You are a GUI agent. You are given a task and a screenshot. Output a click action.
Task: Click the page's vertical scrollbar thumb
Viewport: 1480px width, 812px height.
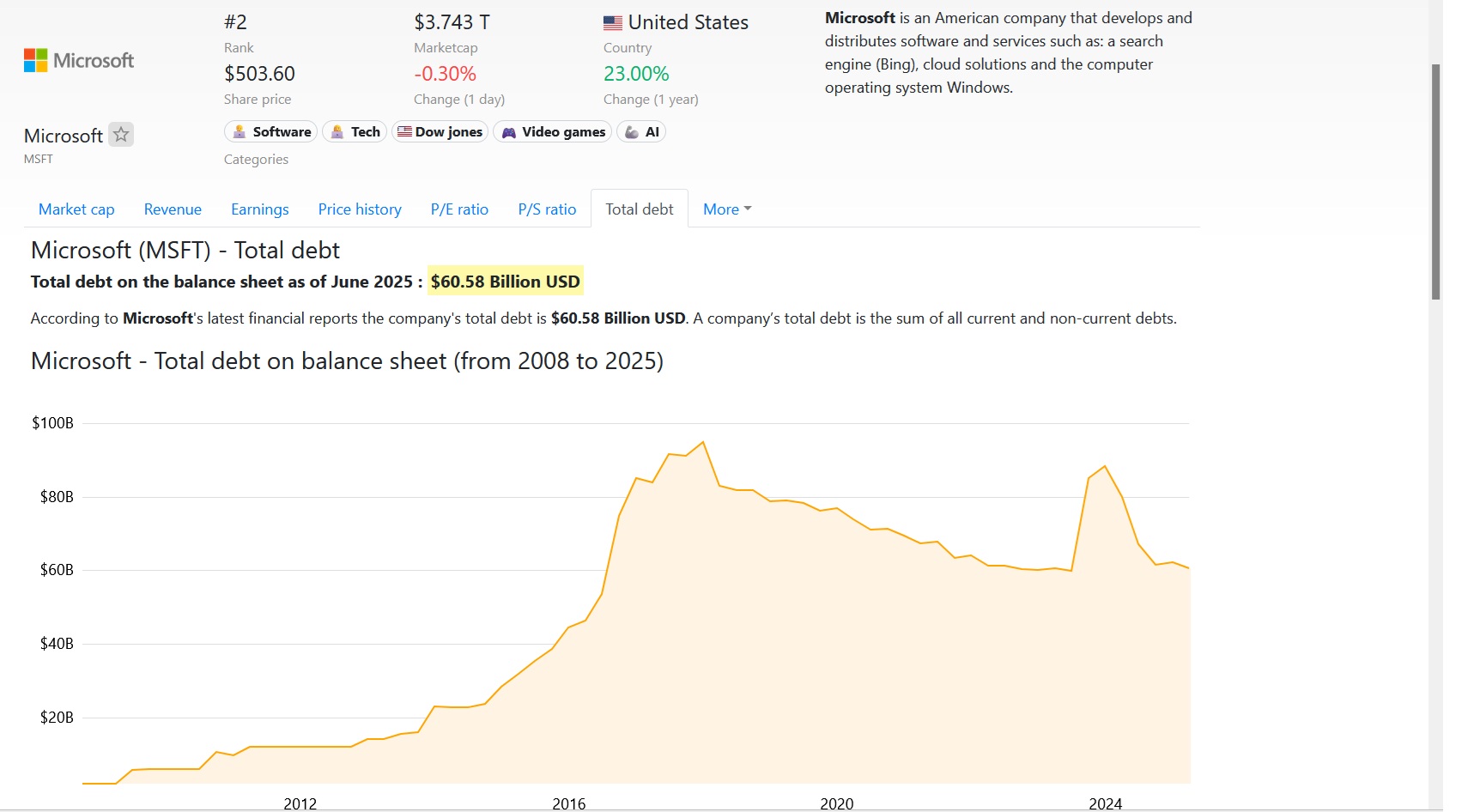[1435, 182]
